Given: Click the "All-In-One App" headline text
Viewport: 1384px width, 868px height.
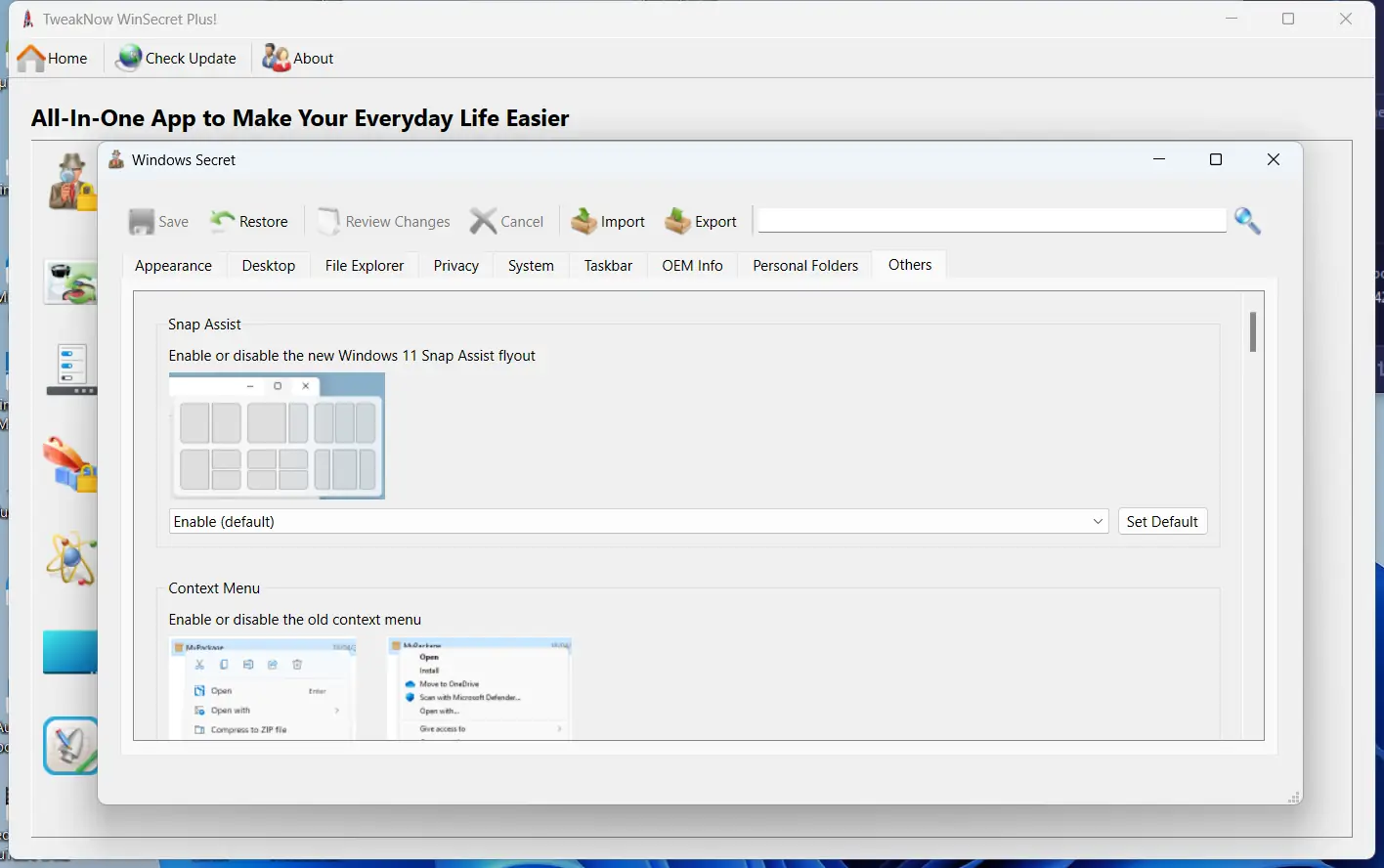Looking at the screenshot, I should 300,118.
